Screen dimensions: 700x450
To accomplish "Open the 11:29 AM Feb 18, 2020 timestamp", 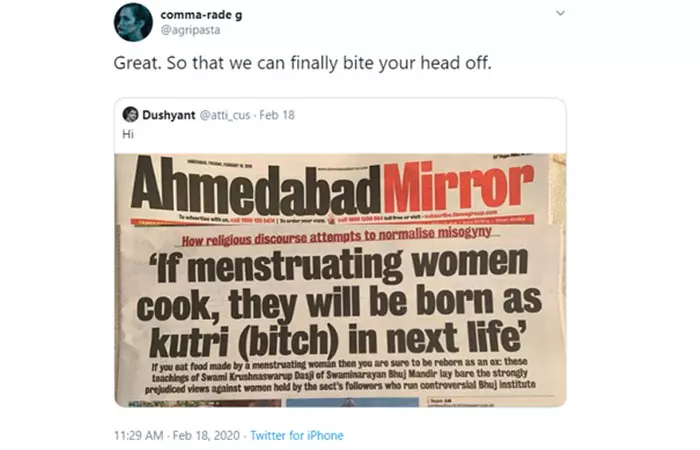I will [177, 435].
